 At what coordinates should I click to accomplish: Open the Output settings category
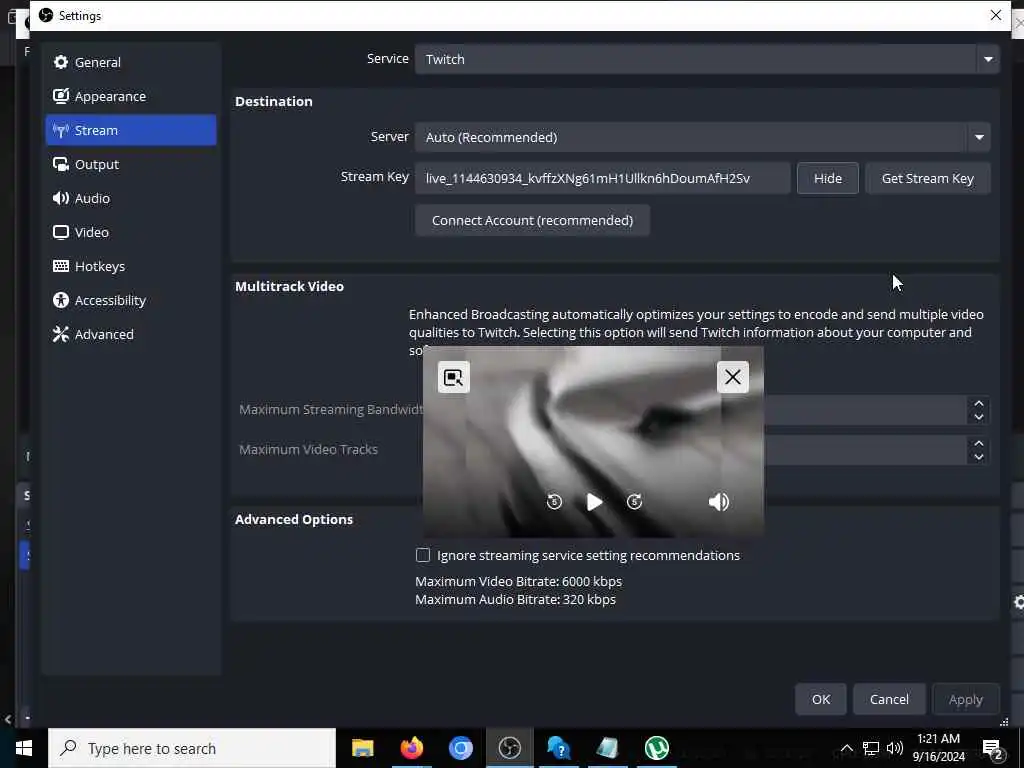(131, 164)
